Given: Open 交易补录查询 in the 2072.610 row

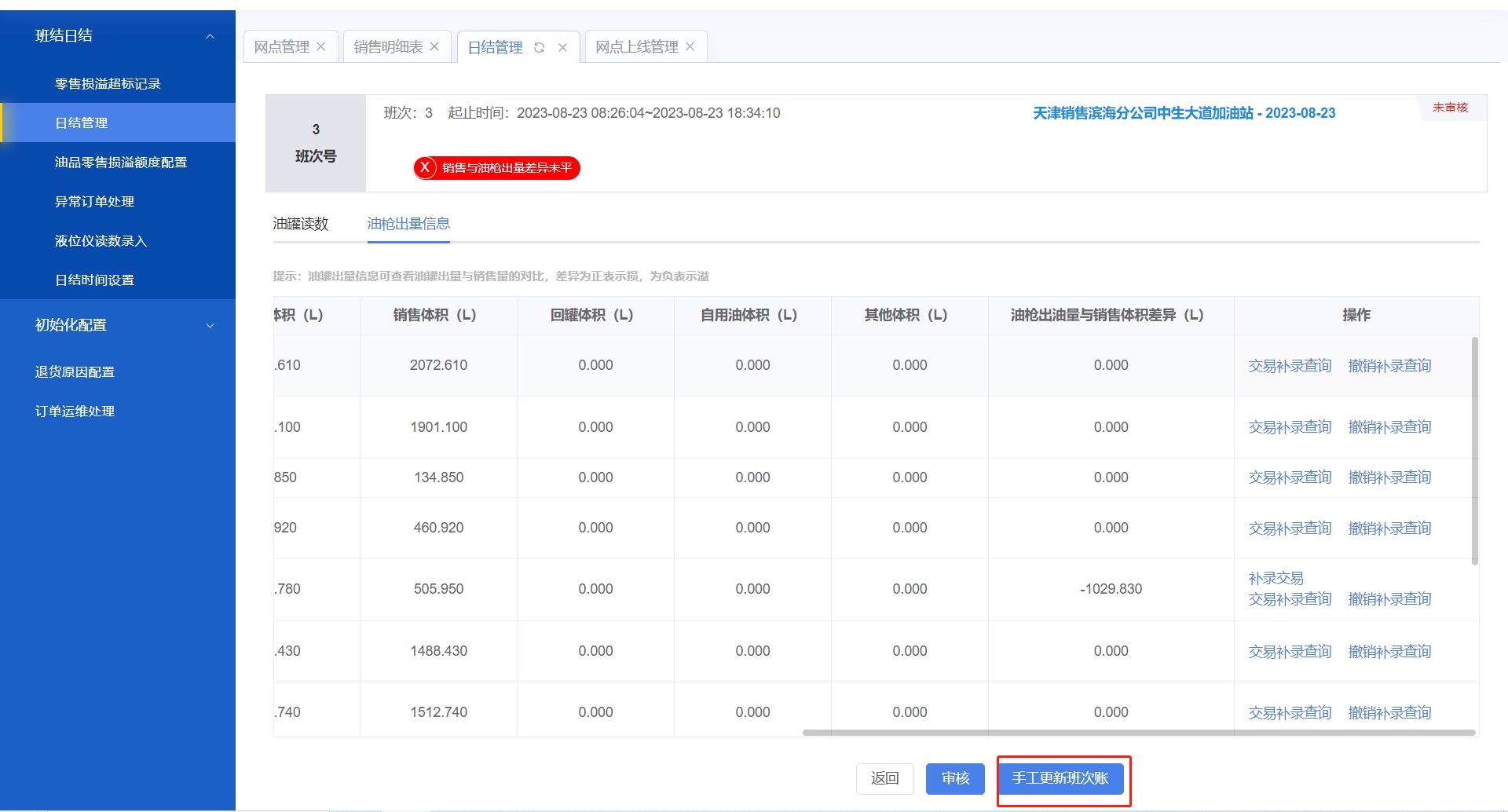Looking at the screenshot, I should click(x=1290, y=366).
